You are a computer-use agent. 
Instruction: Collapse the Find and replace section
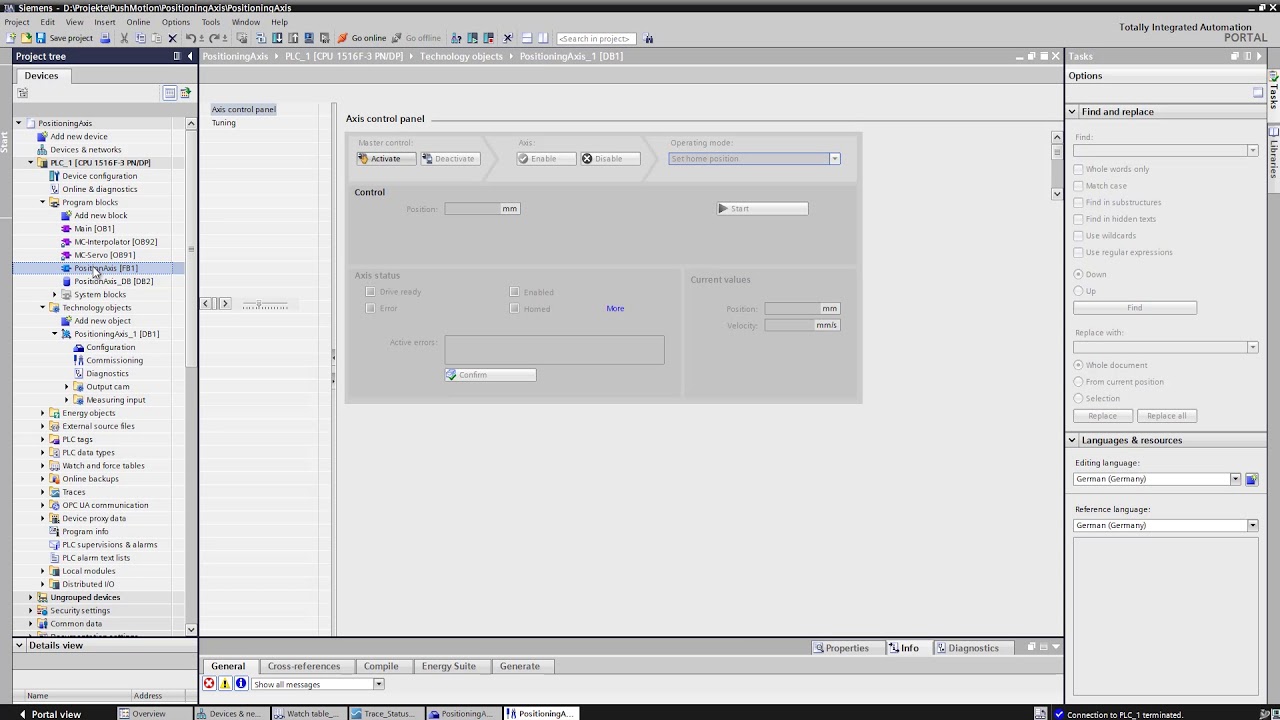pyautogui.click(x=1072, y=112)
